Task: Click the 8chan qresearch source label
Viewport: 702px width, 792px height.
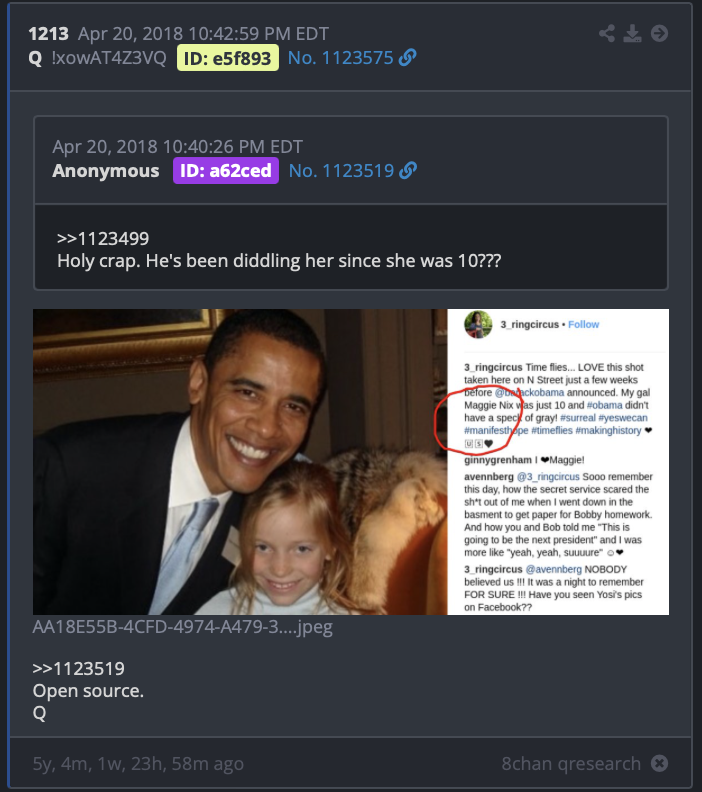Action: (x=571, y=763)
